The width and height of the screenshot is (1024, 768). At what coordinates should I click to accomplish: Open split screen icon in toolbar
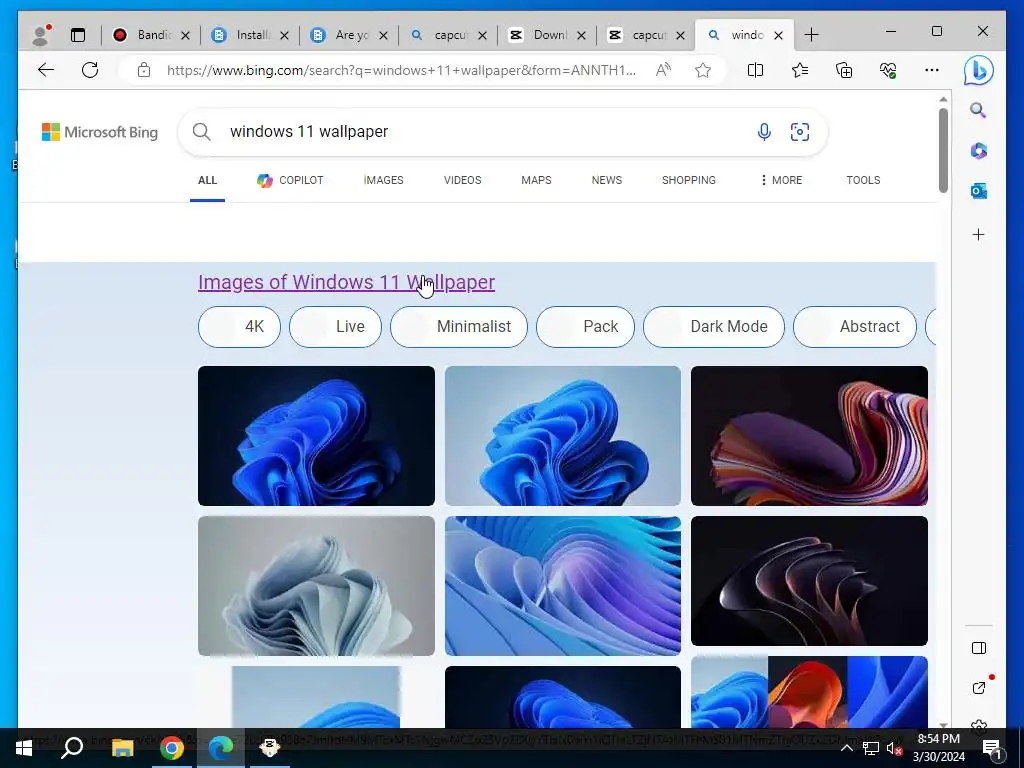click(755, 70)
